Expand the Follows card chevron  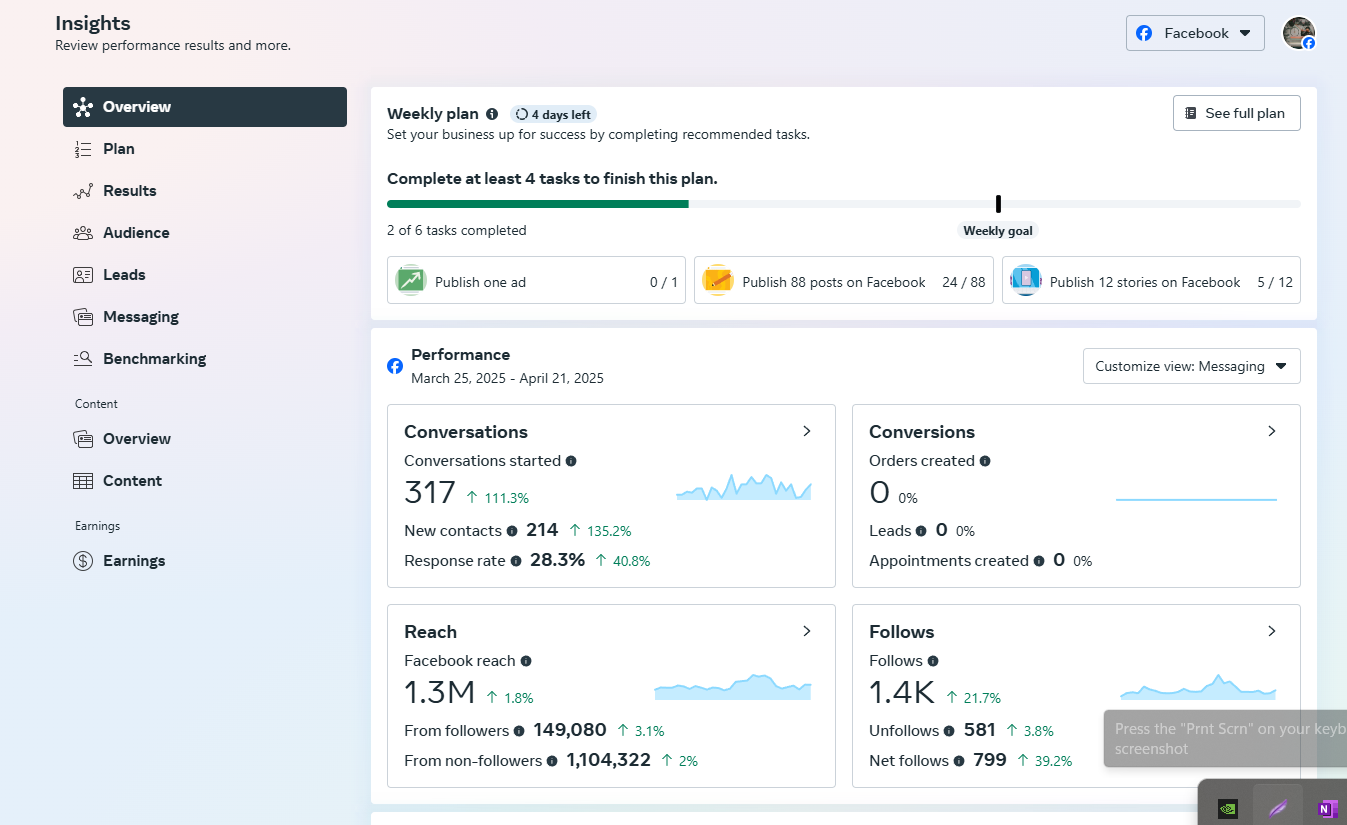[x=1272, y=631]
